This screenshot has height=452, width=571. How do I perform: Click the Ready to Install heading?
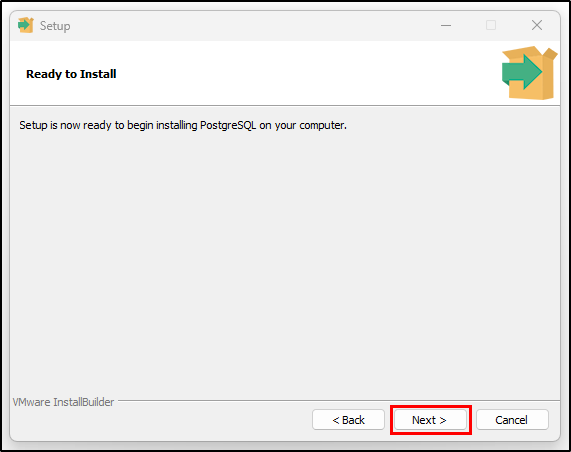coord(71,74)
